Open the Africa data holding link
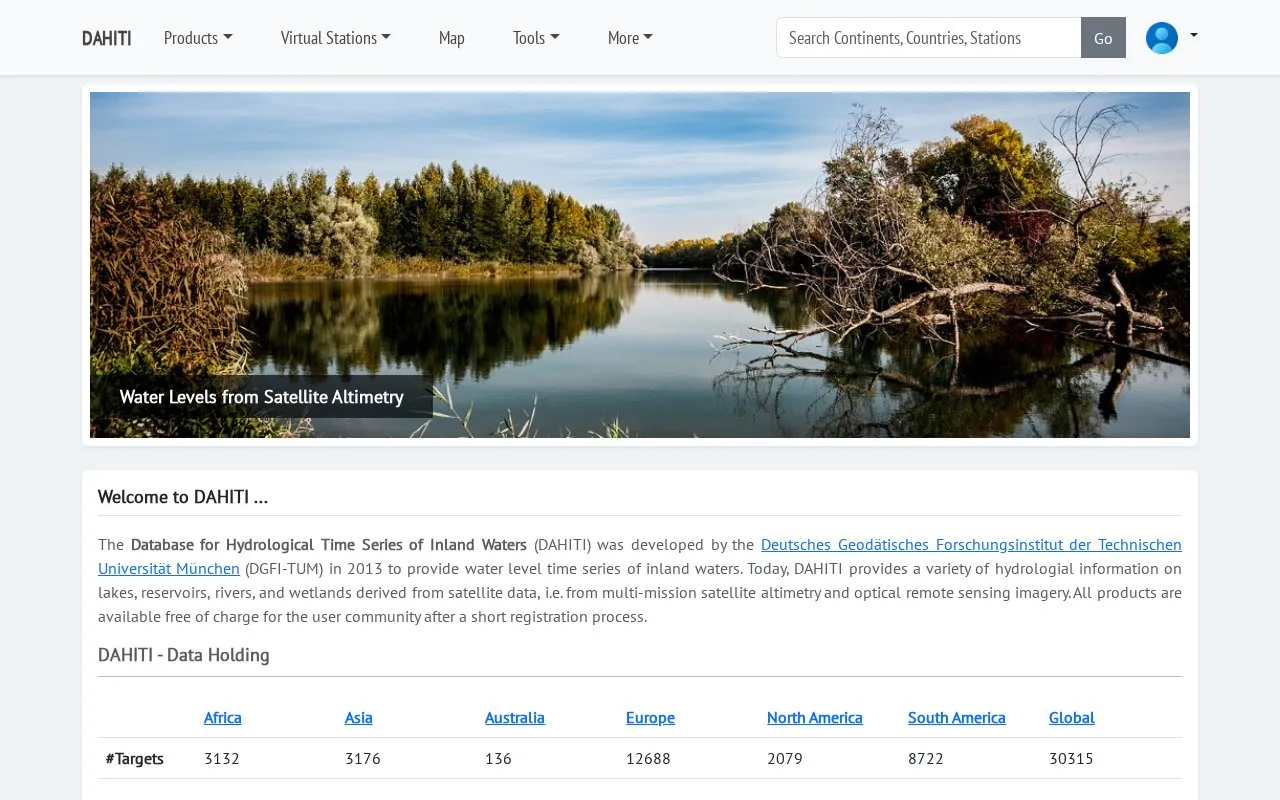 [222, 718]
